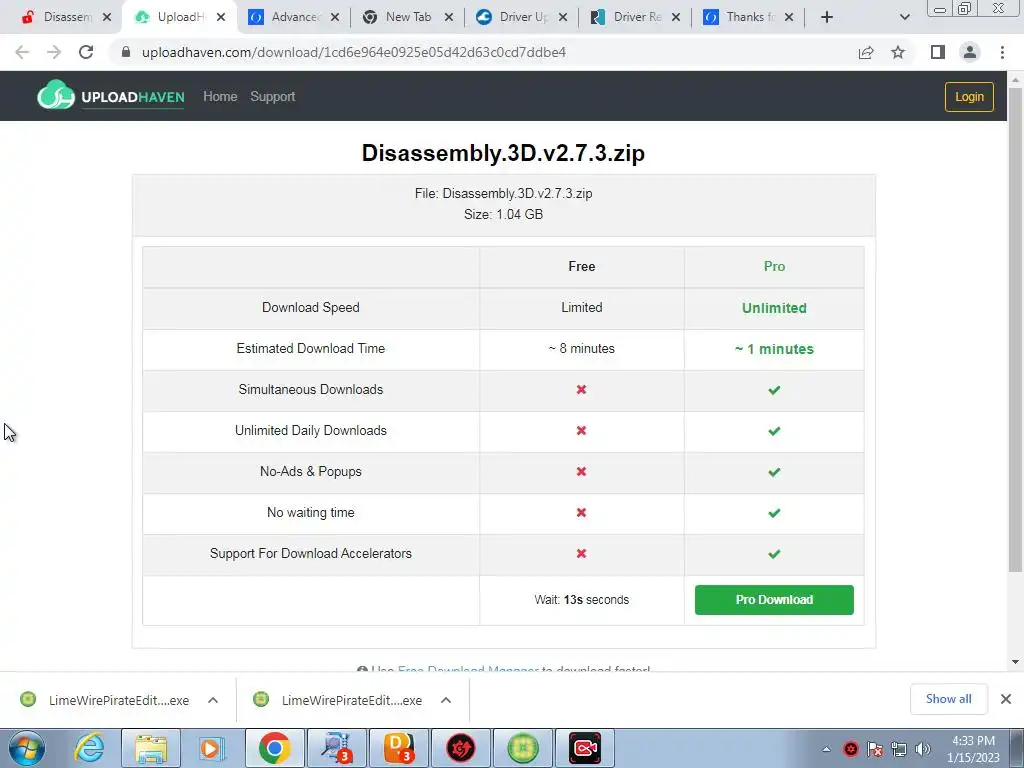Click the network tray icon
Image resolution: width=1024 pixels, height=768 pixels.
tap(899, 749)
